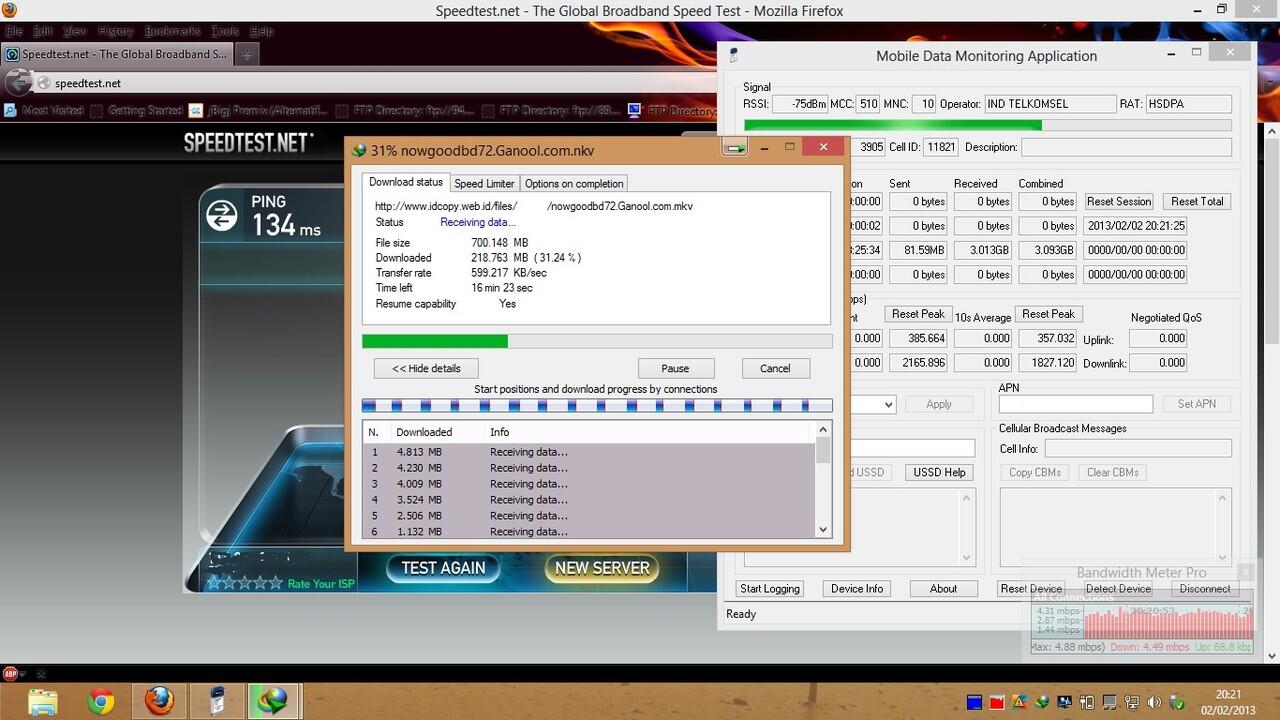
Task: Click the tray-mode icon in IDM title bar
Action: pyautogui.click(x=736, y=148)
